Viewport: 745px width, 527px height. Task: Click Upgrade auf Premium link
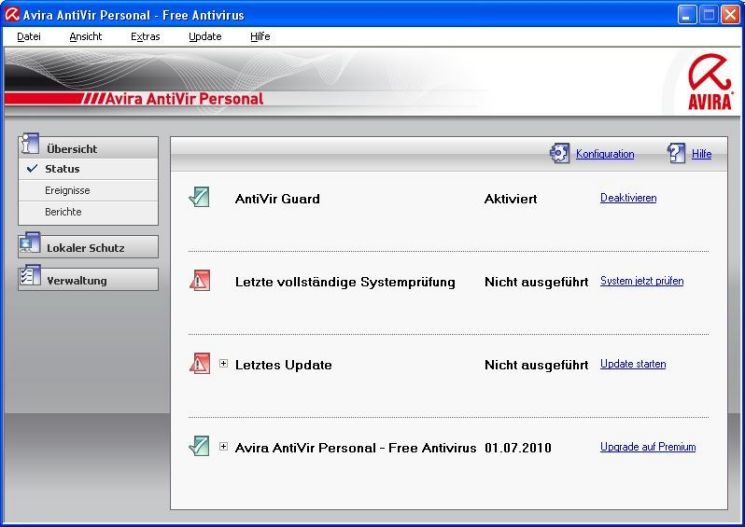(x=648, y=447)
